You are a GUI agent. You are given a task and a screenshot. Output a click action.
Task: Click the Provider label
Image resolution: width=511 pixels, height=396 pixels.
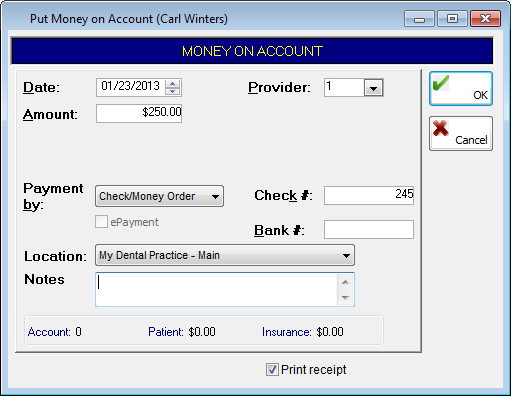[279, 88]
